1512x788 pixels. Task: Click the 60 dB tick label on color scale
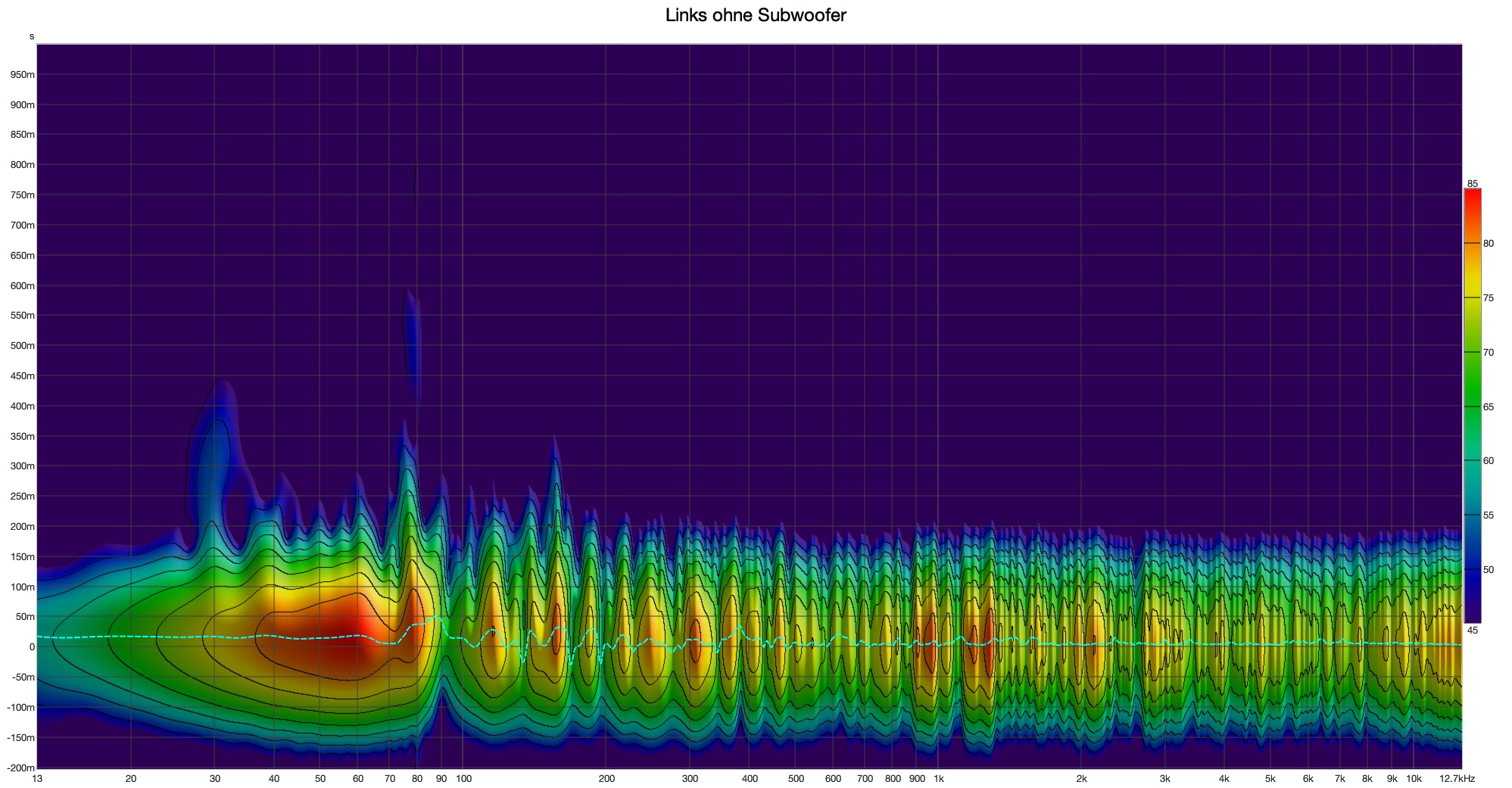coord(1488,461)
